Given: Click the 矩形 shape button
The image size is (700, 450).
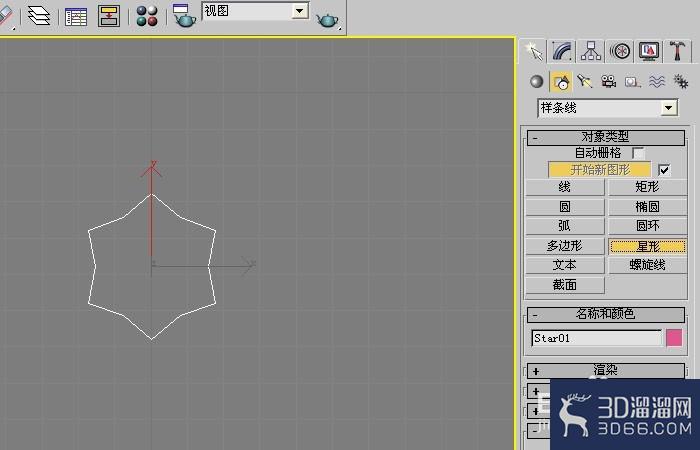Looking at the screenshot, I should [647, 187].
